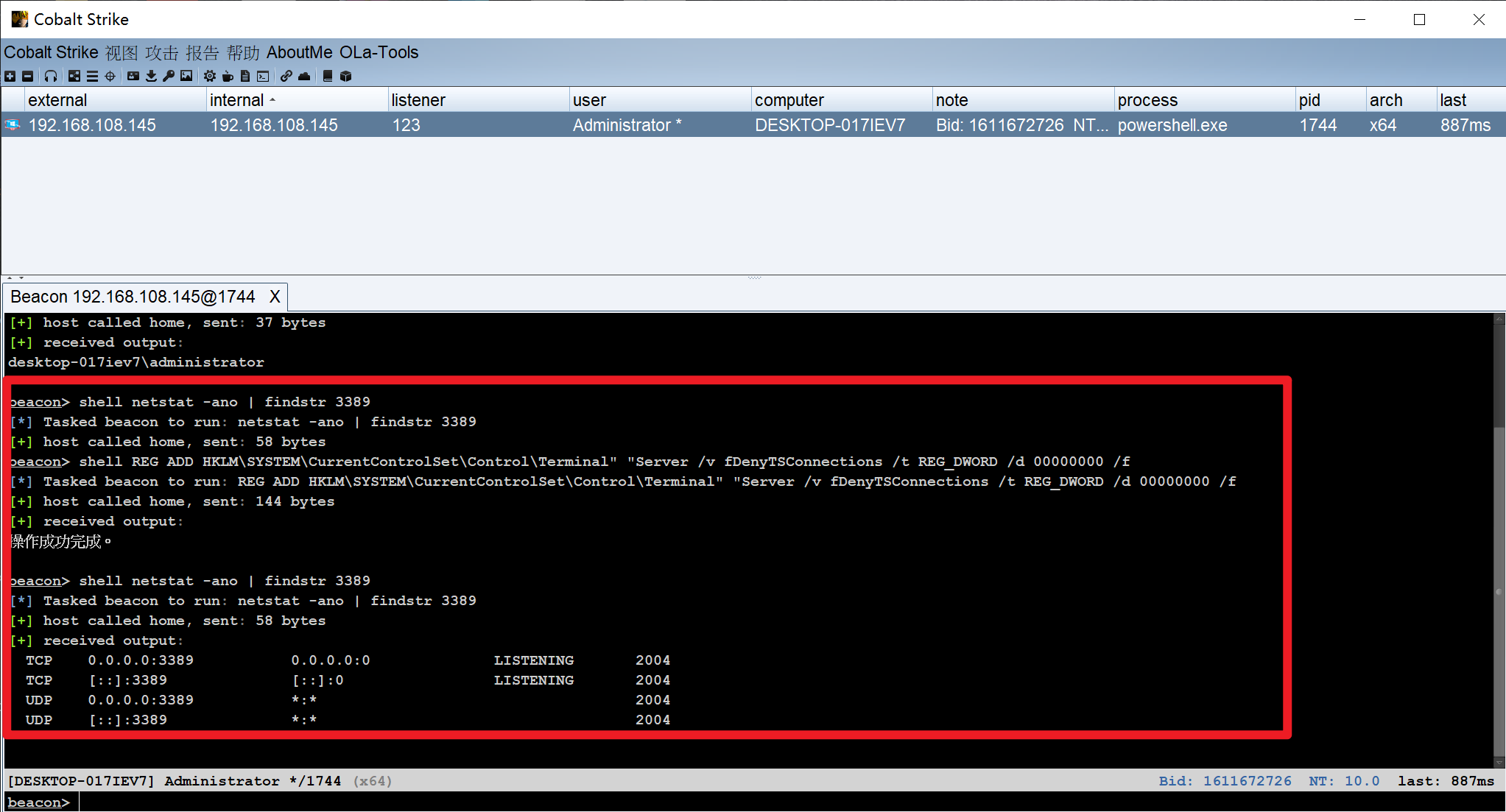Sort sessions by listener column header
Image resolution: width=1506 pixels, height=812 pixels.
(479, 100)
